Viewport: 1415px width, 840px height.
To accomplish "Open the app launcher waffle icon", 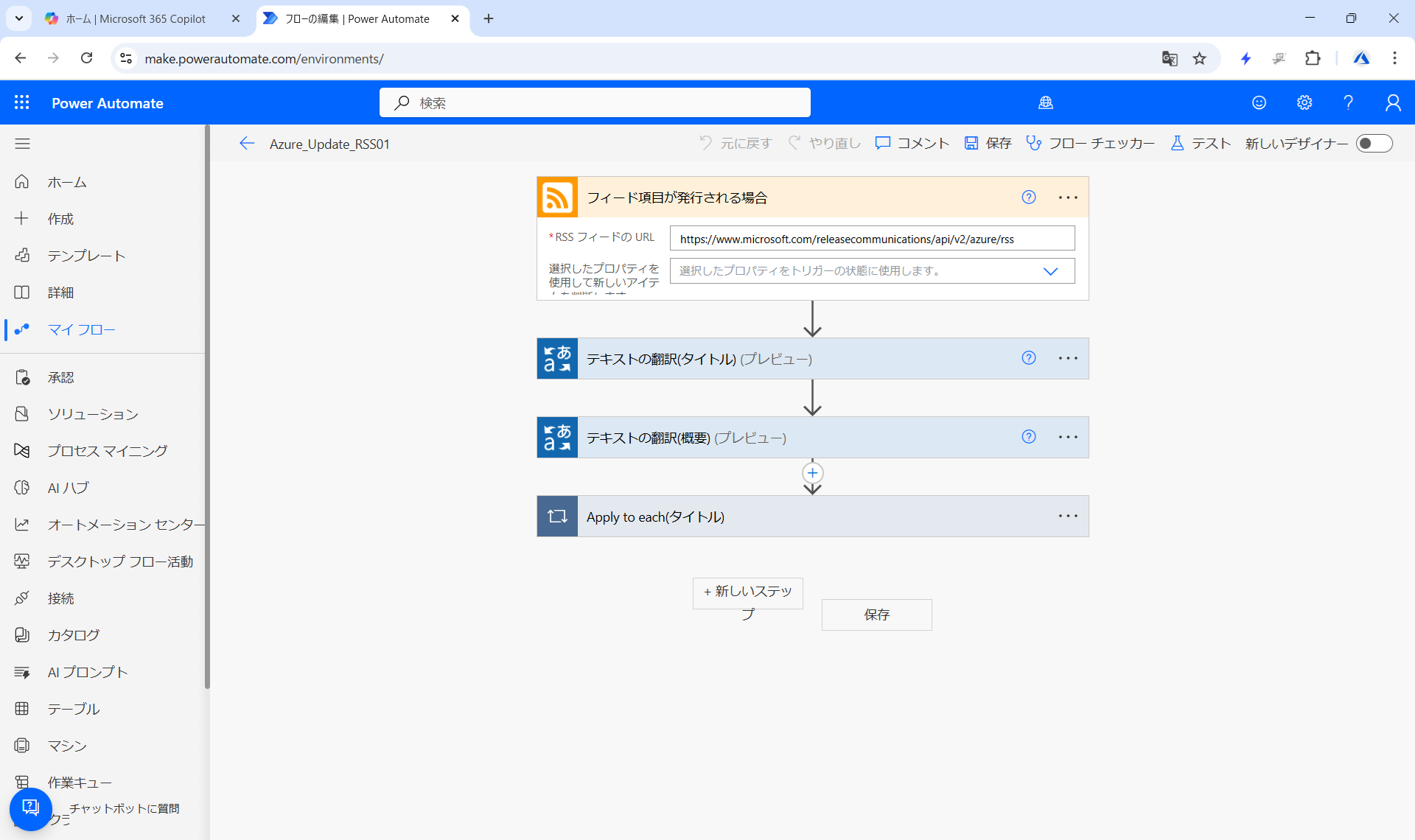I will (22, 103).
